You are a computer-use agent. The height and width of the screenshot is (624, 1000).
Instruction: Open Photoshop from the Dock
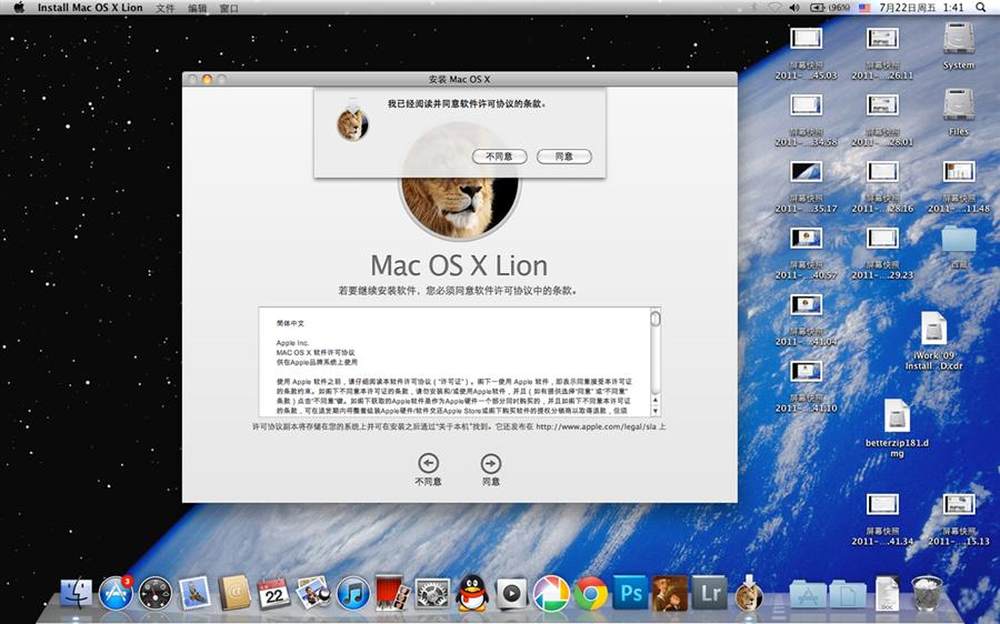630,593
